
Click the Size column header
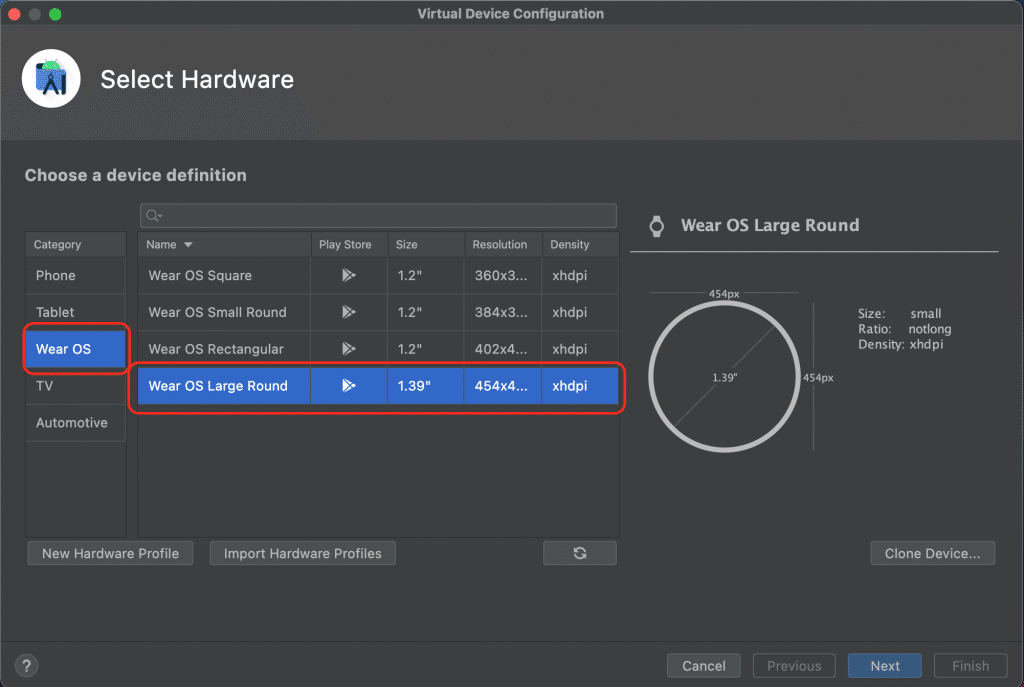(x=426, y=244)
